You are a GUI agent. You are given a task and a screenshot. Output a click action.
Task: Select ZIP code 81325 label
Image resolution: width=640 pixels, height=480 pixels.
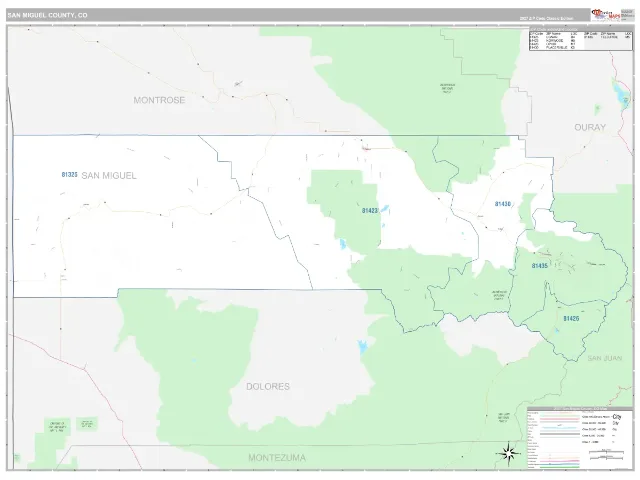[x=69, y=175]
